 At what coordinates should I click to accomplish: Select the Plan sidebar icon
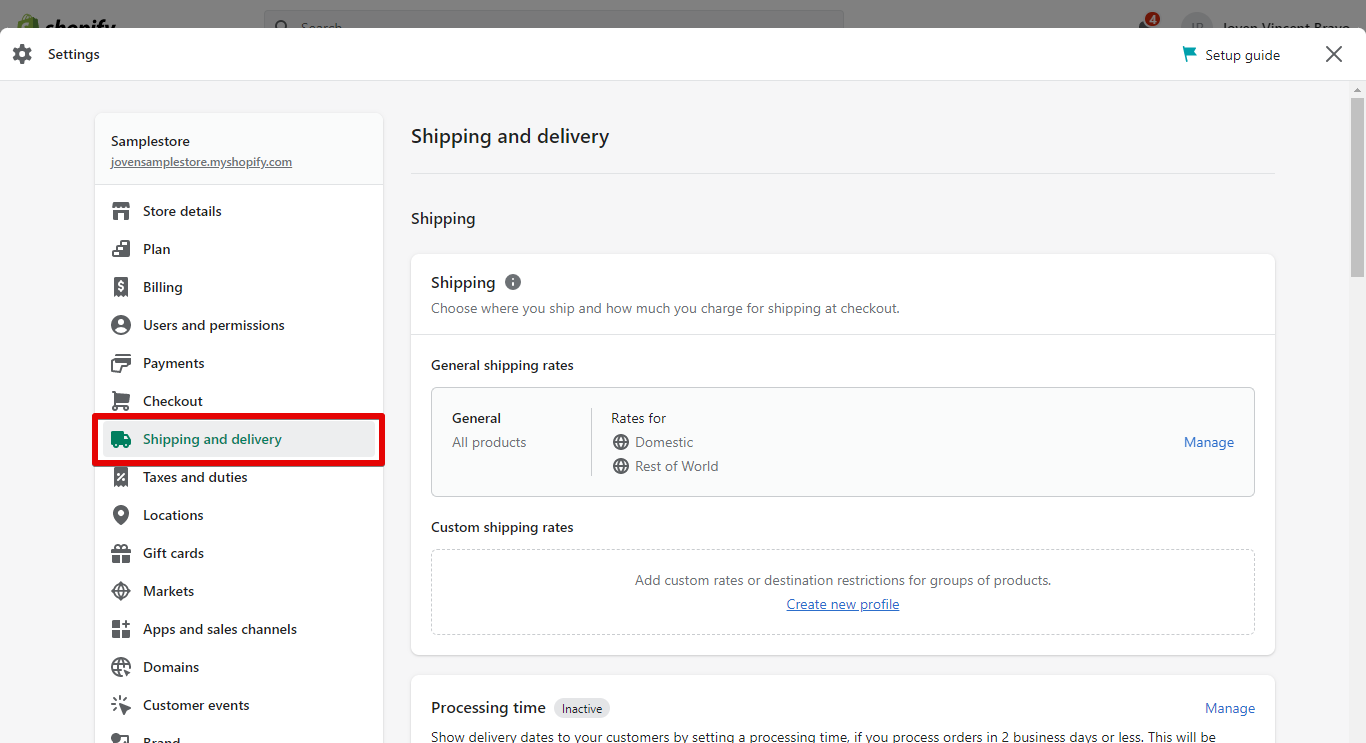120,249
